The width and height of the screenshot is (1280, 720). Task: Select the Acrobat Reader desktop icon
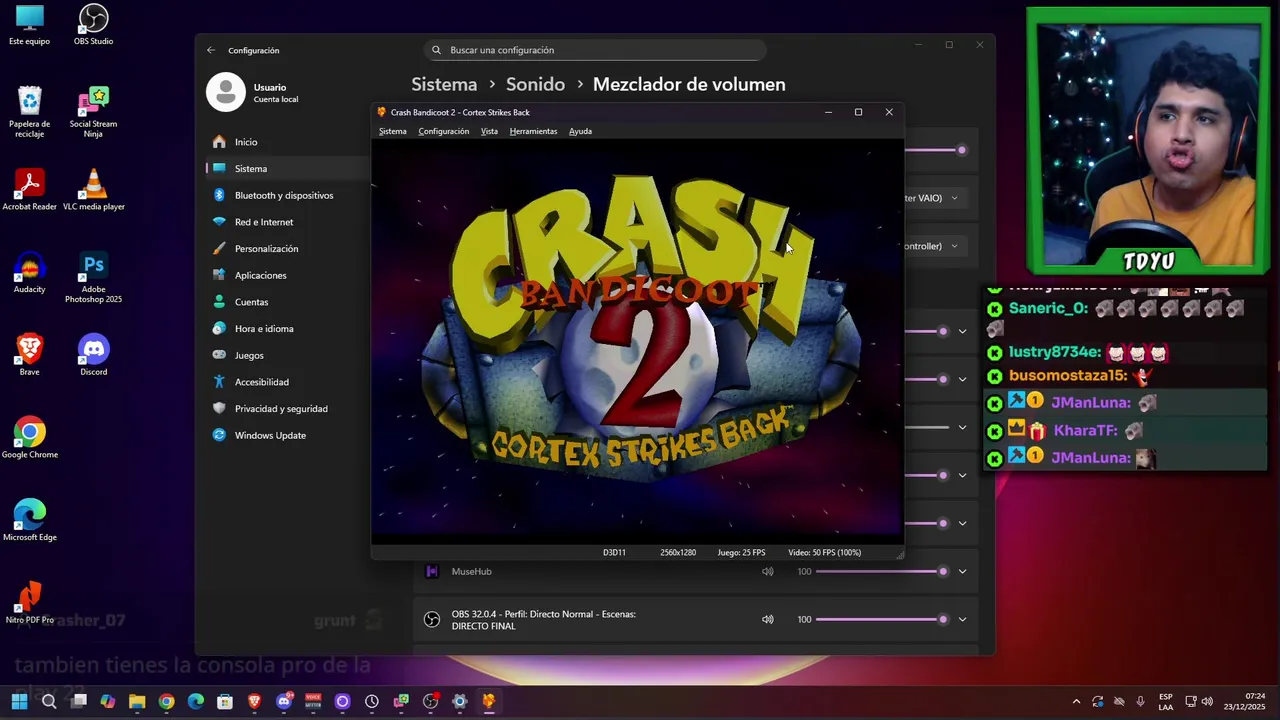(29, 190)
